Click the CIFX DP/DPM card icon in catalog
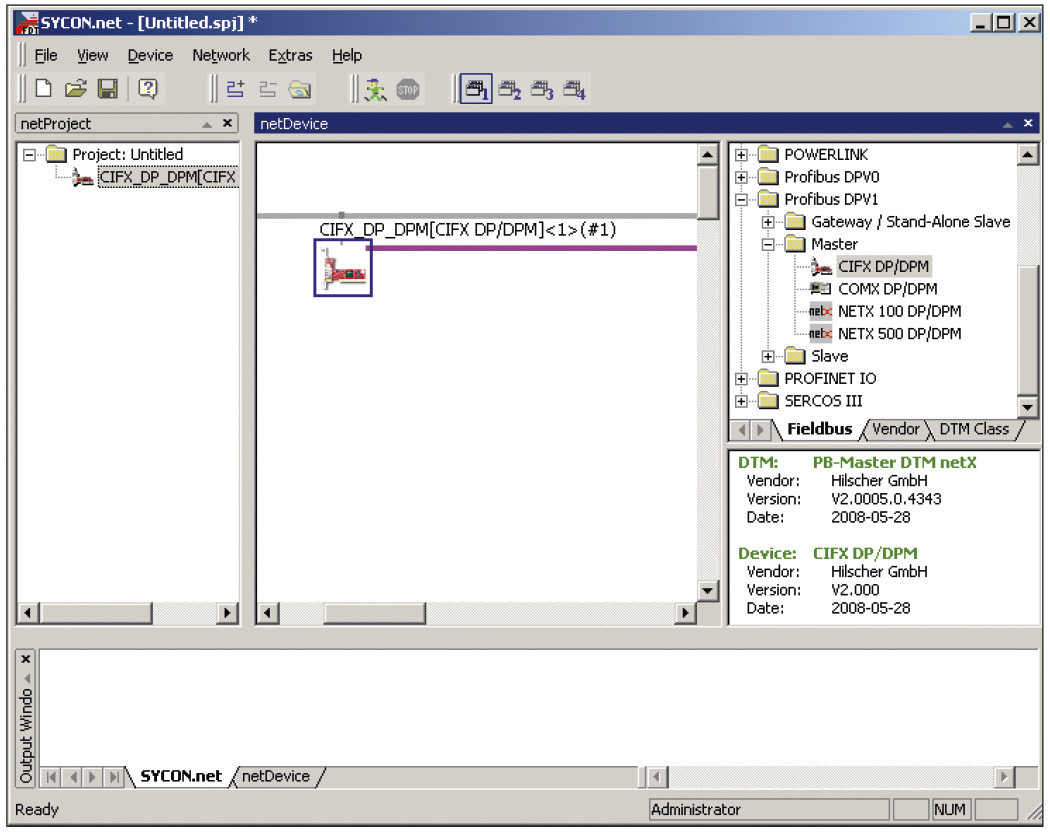Viewport: 1050px width, 833px height. coord(821,267)
